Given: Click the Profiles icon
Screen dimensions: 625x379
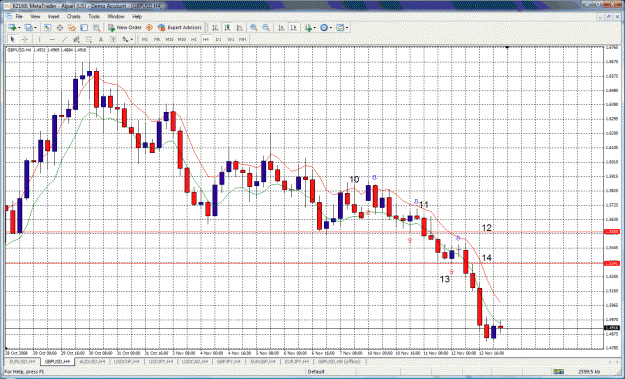Looking at the screenshot, I should [28, 27].
